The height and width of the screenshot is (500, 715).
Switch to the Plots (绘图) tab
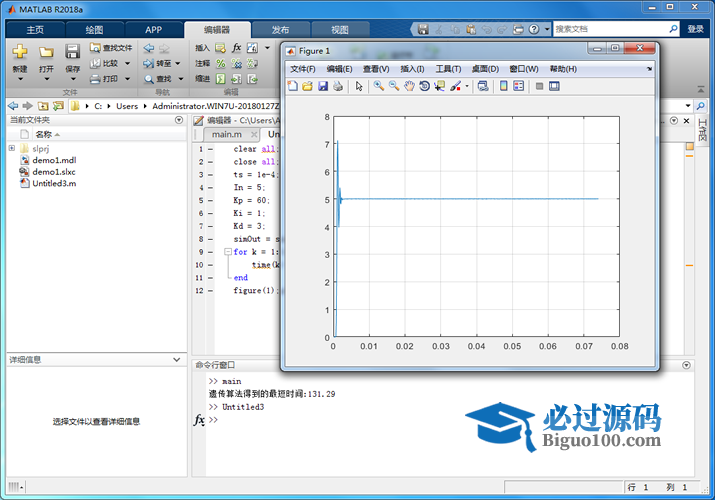(x=94, y=30)
